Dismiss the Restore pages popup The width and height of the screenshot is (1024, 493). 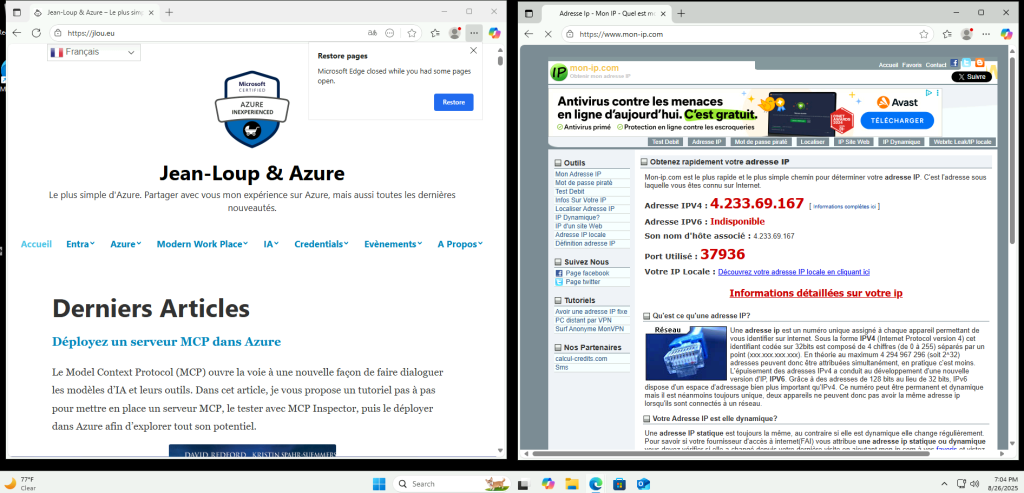pyautogui.click(x=473, y=50)
